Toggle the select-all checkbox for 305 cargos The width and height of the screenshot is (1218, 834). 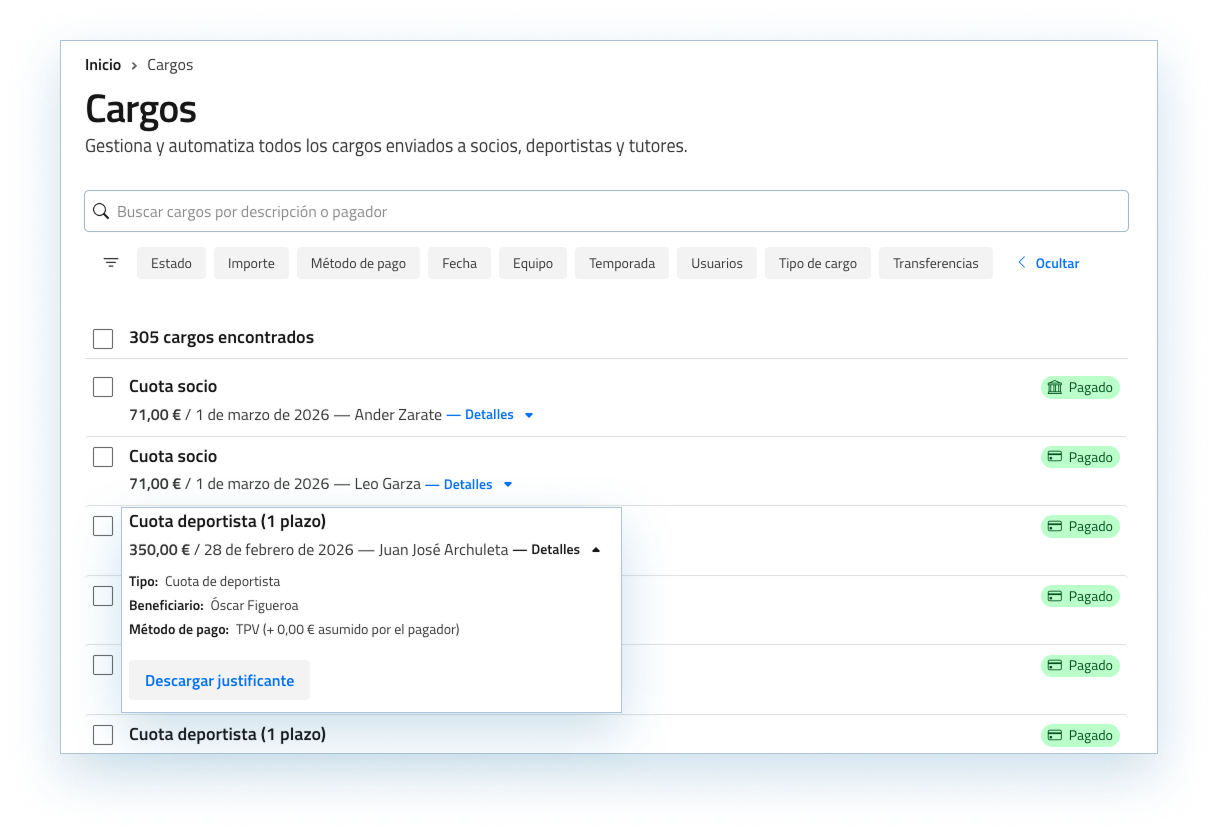tap(103, 338)
